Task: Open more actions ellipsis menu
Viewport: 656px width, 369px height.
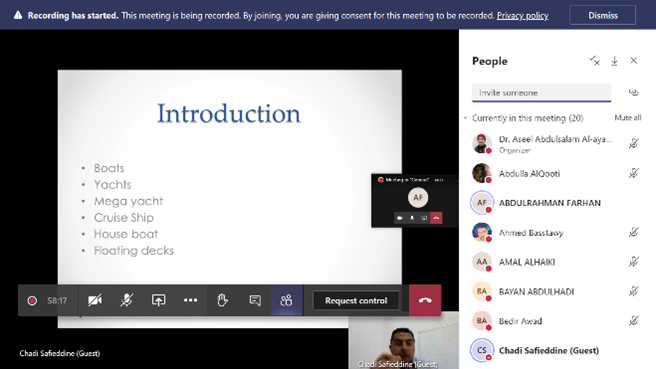Action: click(190, 300)
